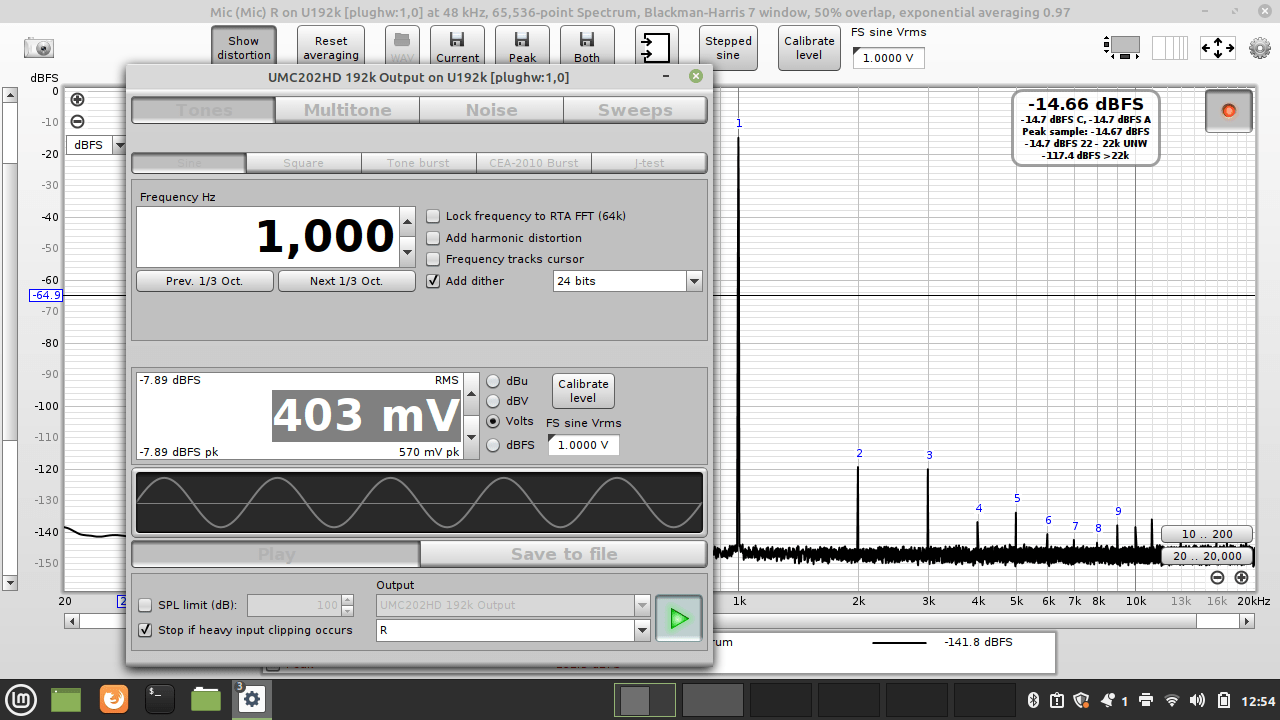Image resolution: width=1280 pixels, height=720 pixels.
Task: Switch to the Multitone tab
Action: pyautogui.click(x=347, y=110)
